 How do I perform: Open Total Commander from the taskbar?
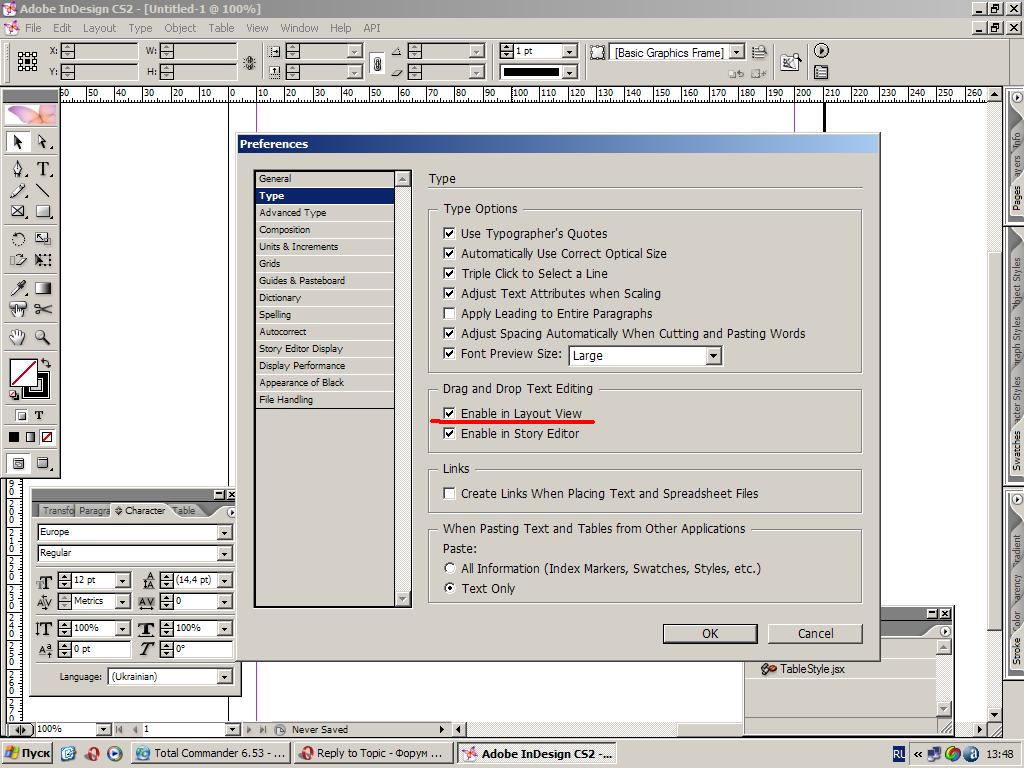click(x=211, y=753)
